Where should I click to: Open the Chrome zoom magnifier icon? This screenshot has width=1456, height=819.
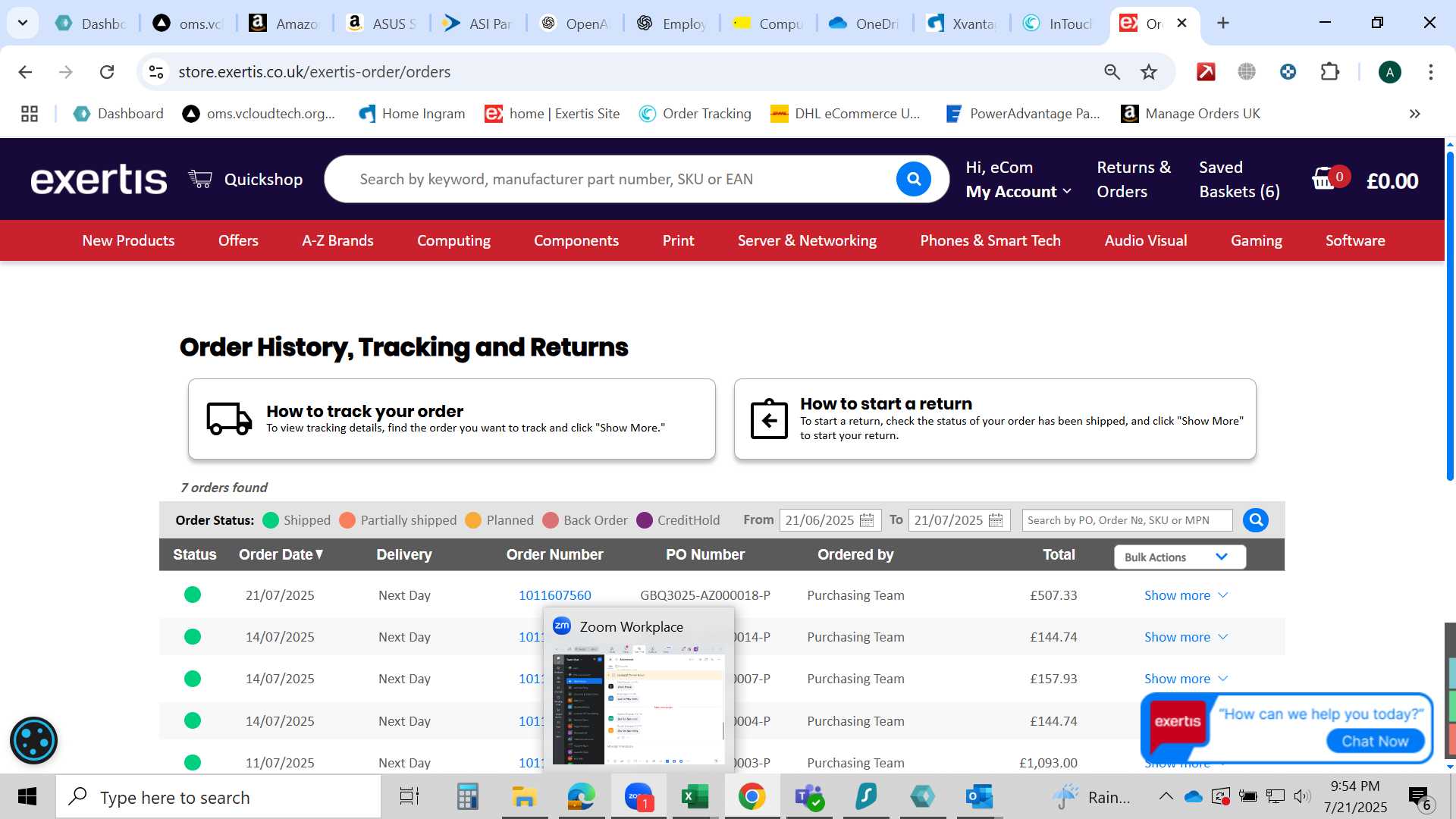(x=1112, y=72)
